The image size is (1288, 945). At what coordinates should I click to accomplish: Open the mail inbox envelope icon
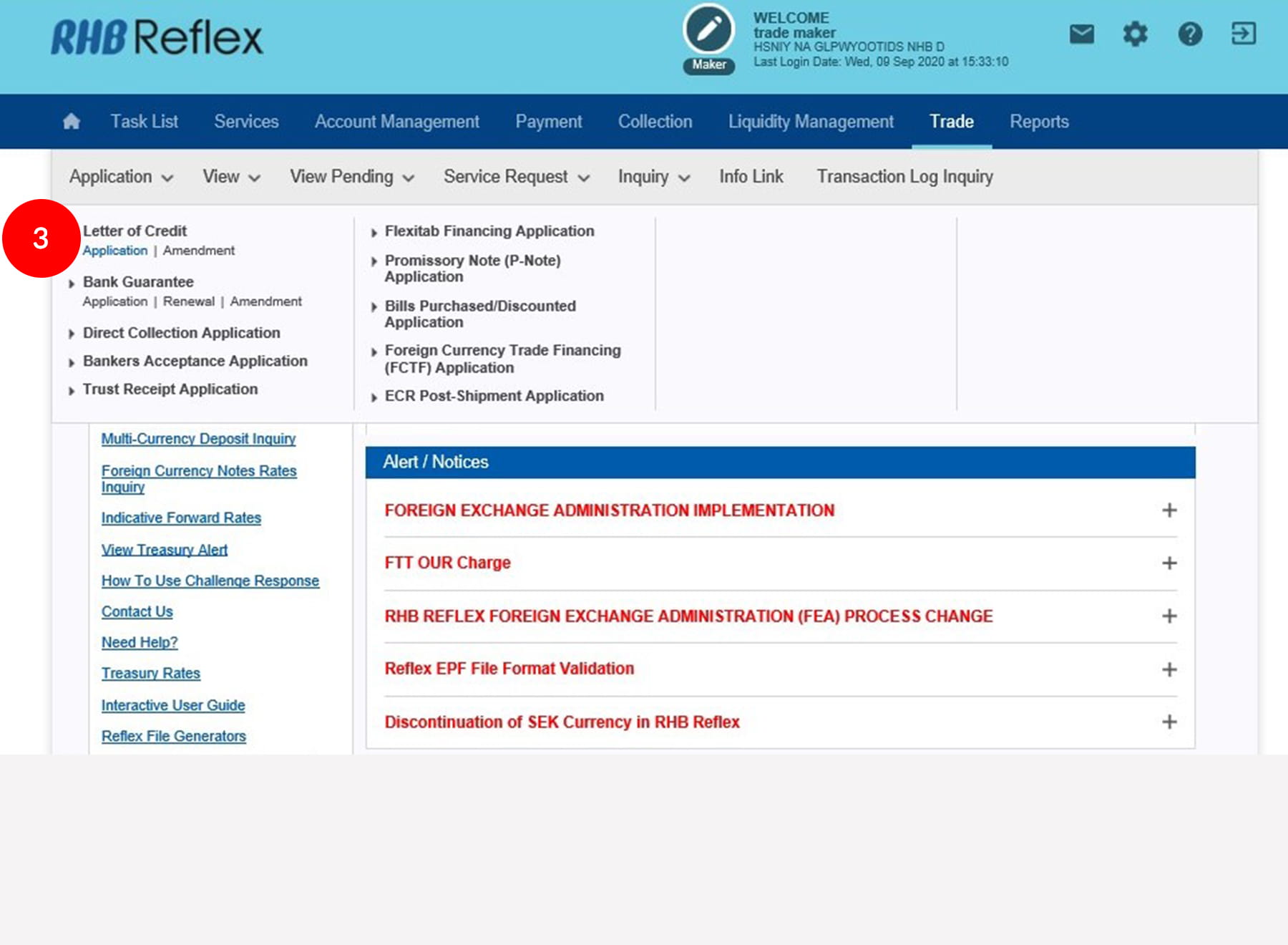point(1081,34)
